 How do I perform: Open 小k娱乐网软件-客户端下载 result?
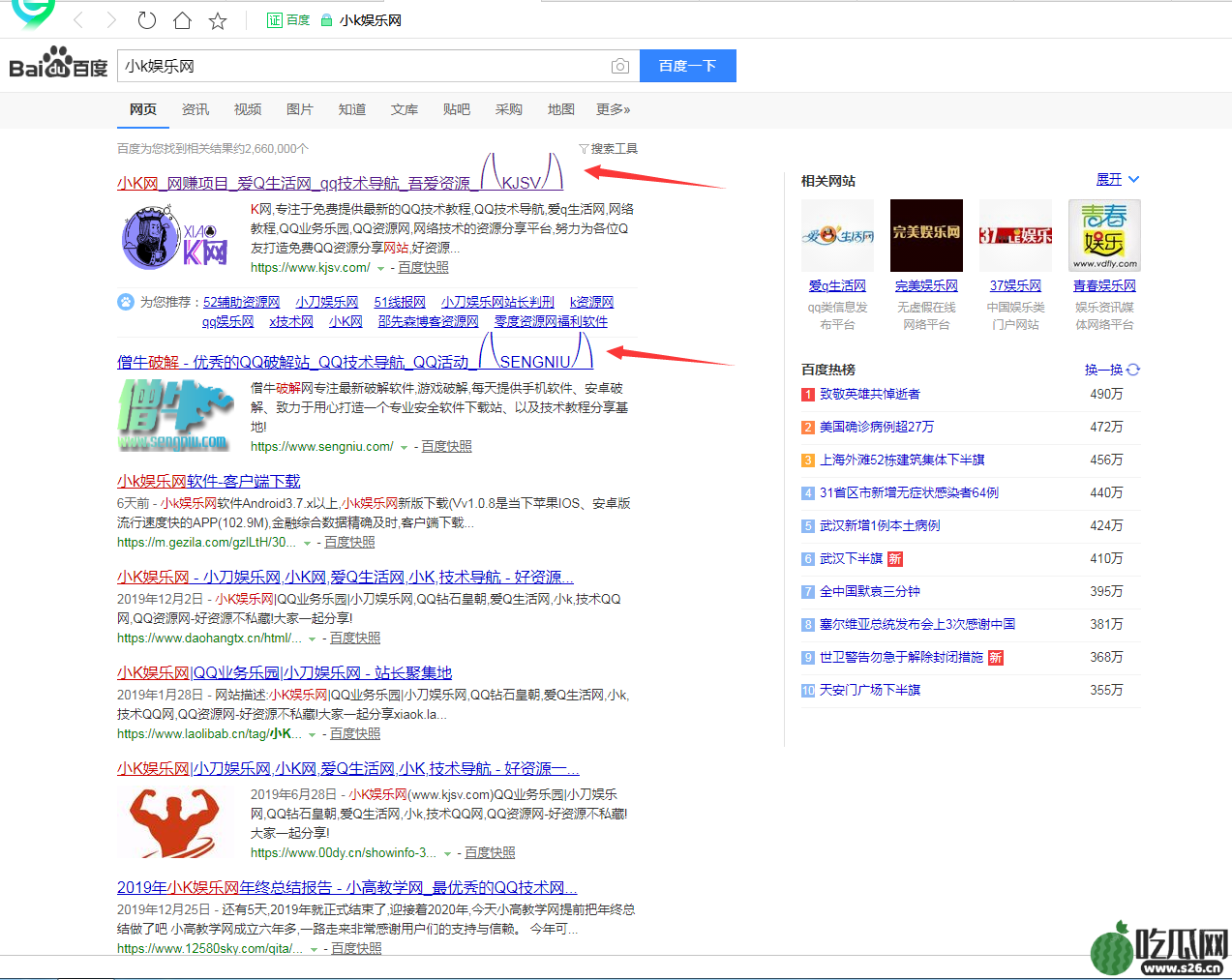pos(209,481)
